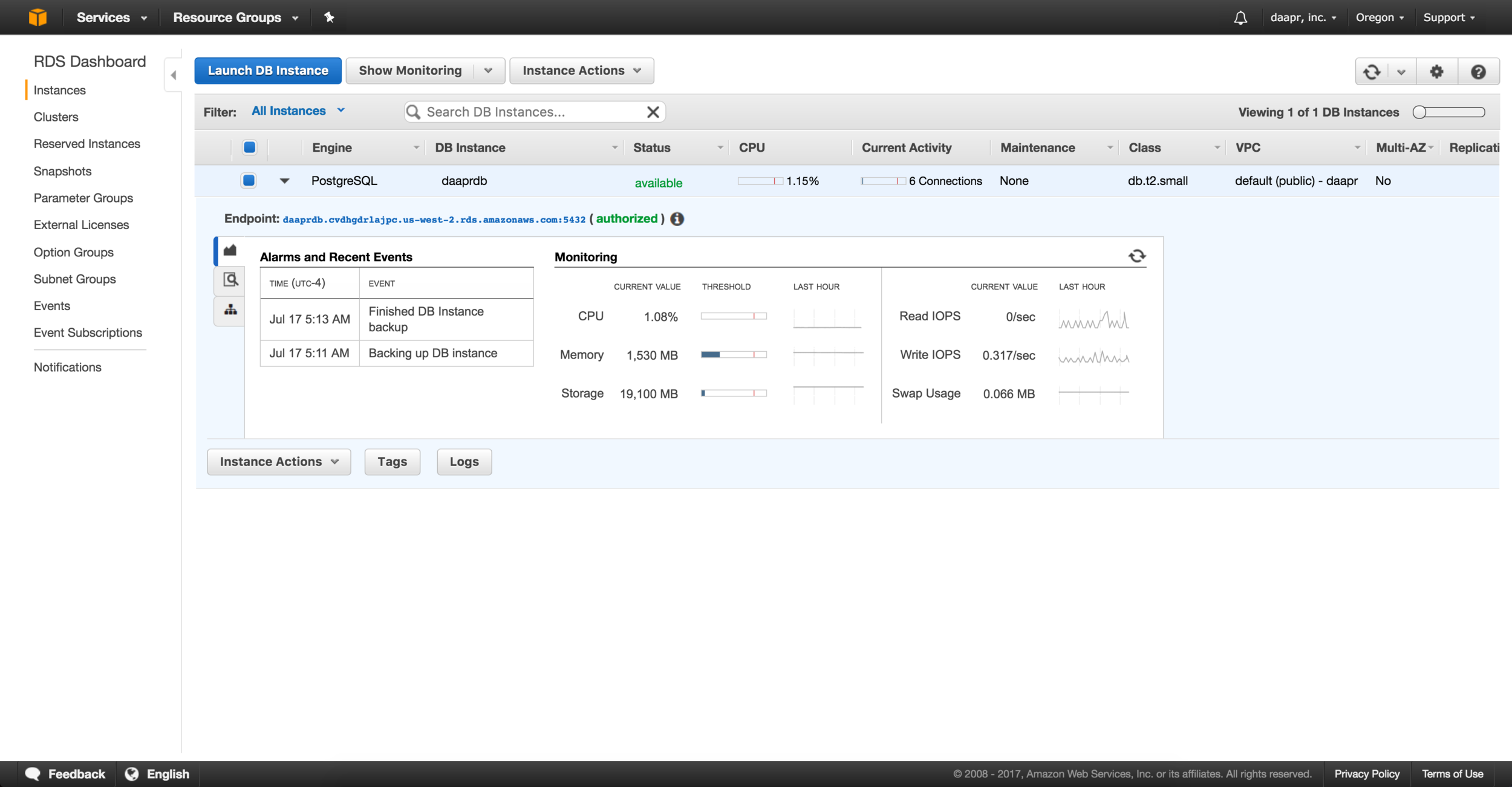The image size is (1512, 787).
Task: Open the notifications bell
Action: [1240, 18]
